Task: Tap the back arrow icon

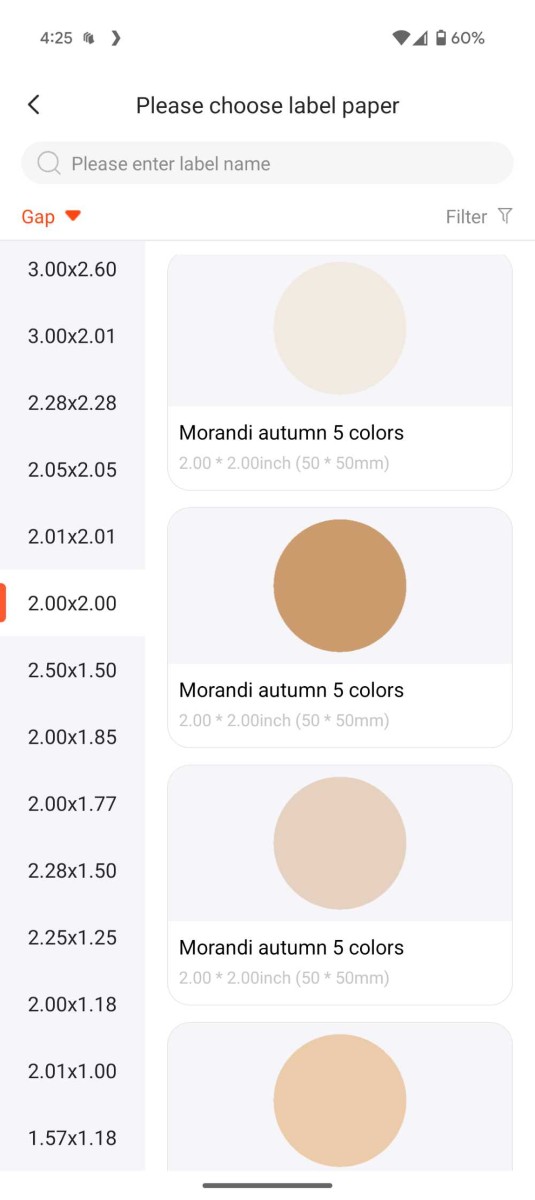Action: 33,104
